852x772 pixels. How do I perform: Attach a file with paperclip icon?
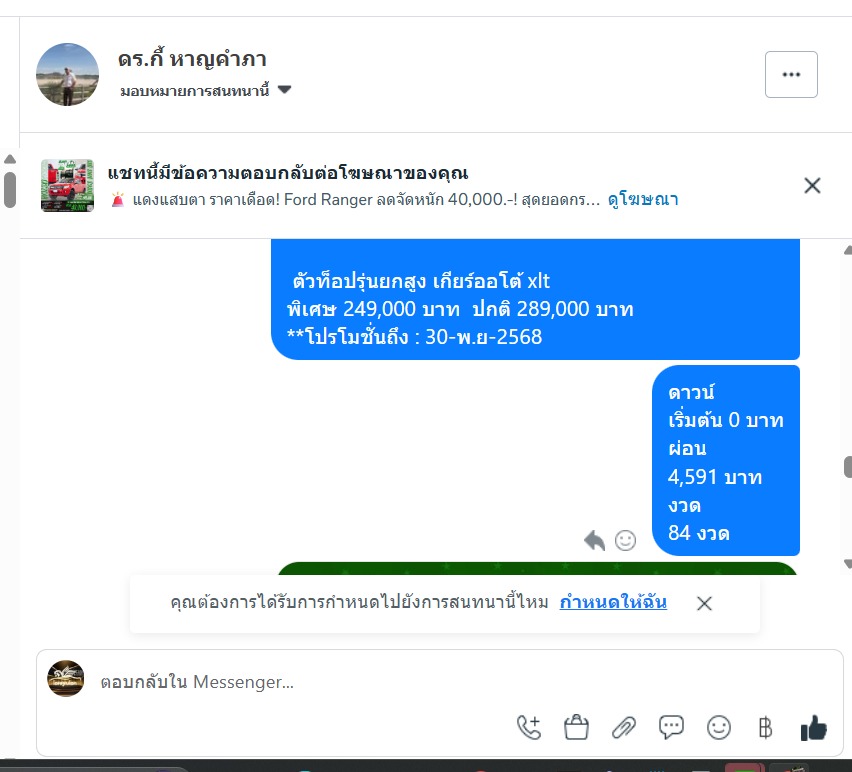[x=624, y=727]
